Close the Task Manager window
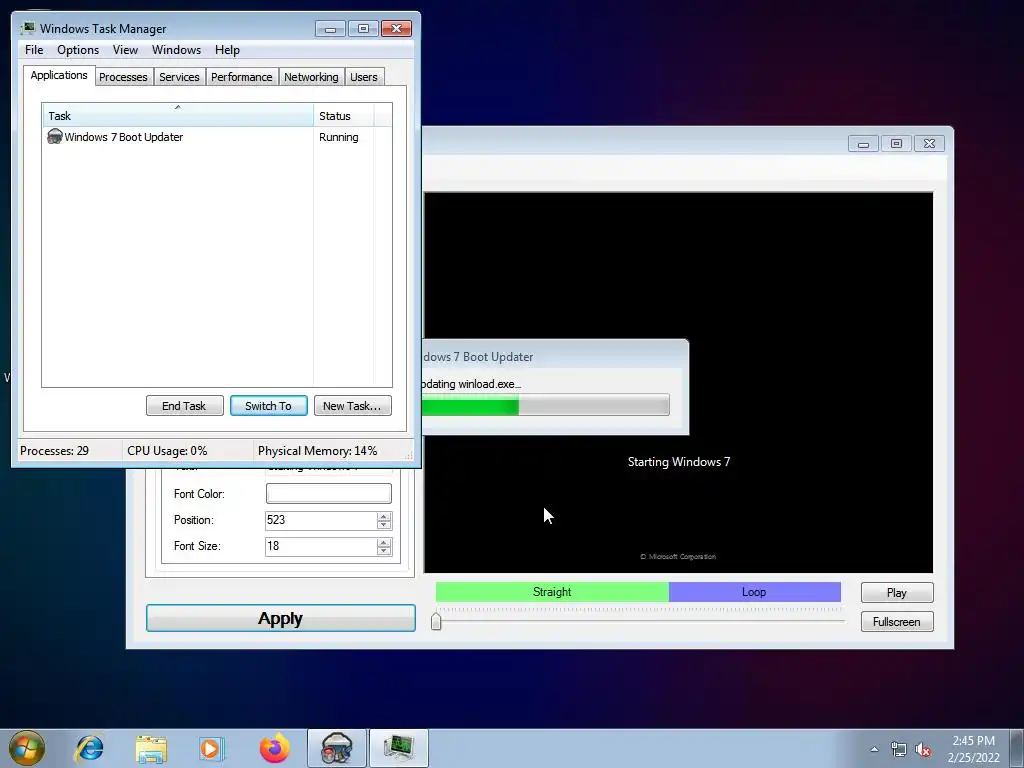This screenshot has height=768, width=1024. (396, 29)
